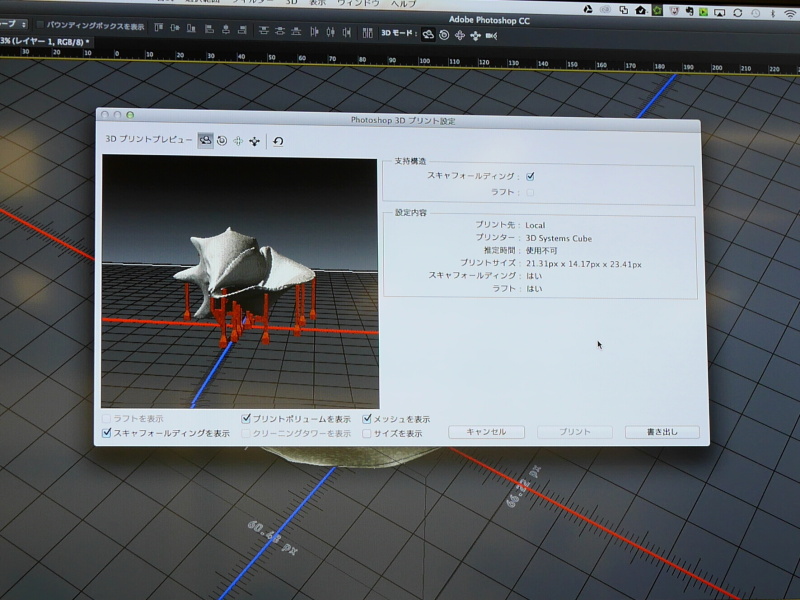Image resolution: width=800 pixels, height=600 pixels.
Task: Open Time Machine menu bar icon
Action: tap(755, 13)
